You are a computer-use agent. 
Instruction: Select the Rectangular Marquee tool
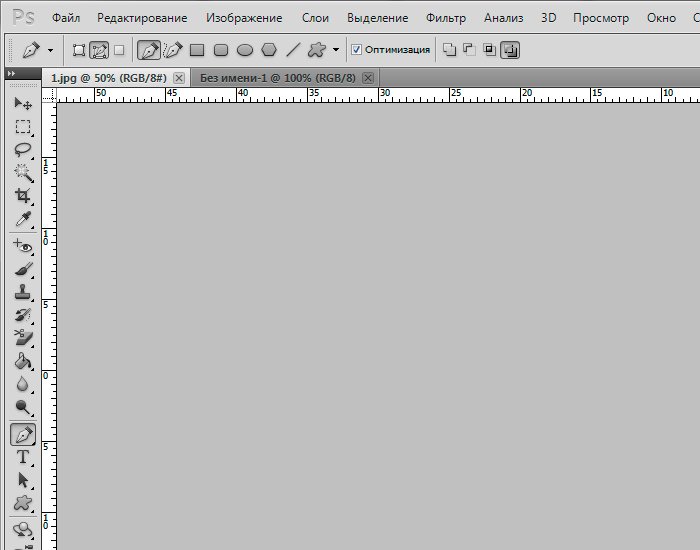[x=22, y=127]
